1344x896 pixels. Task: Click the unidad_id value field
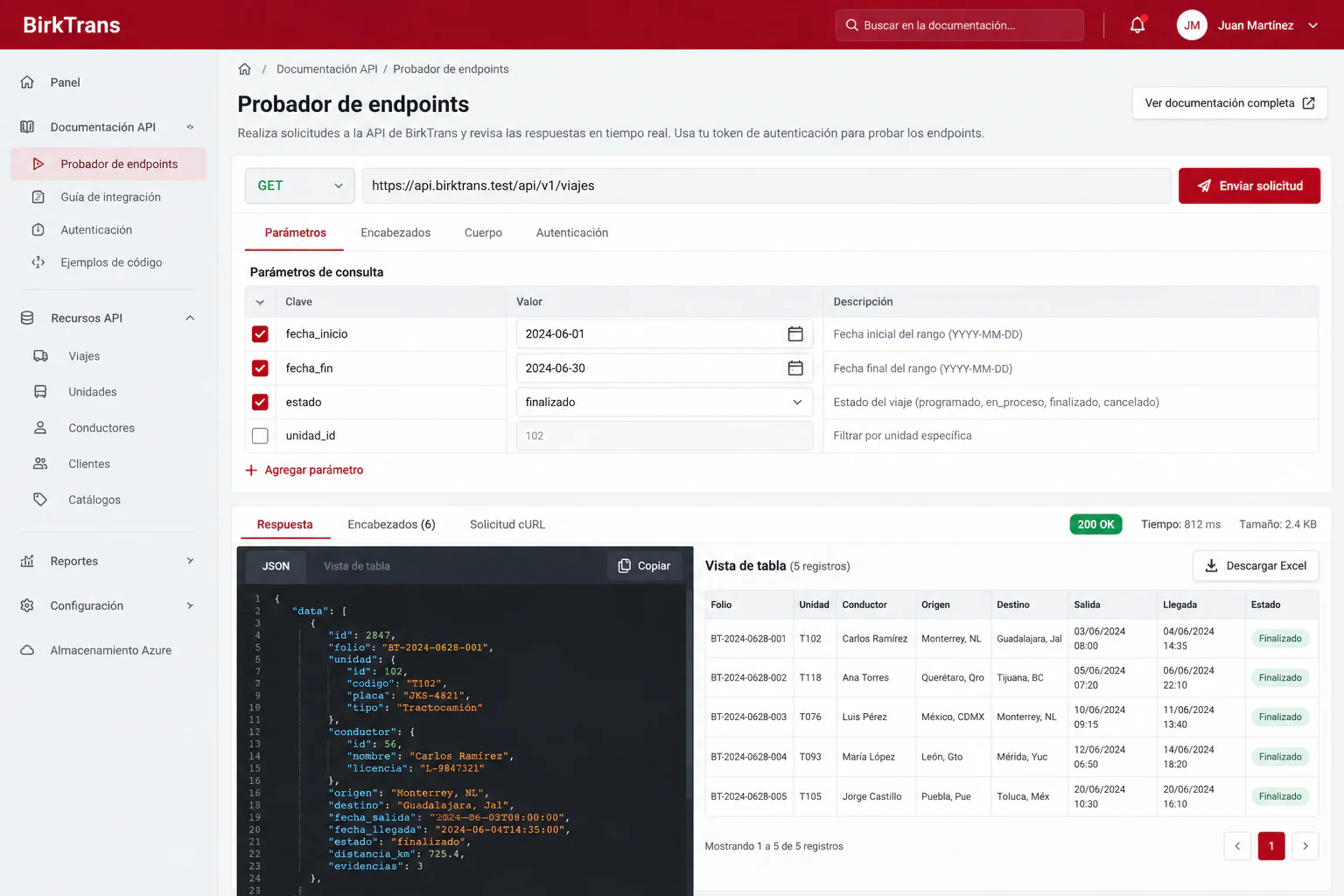(x=664, y=436)
